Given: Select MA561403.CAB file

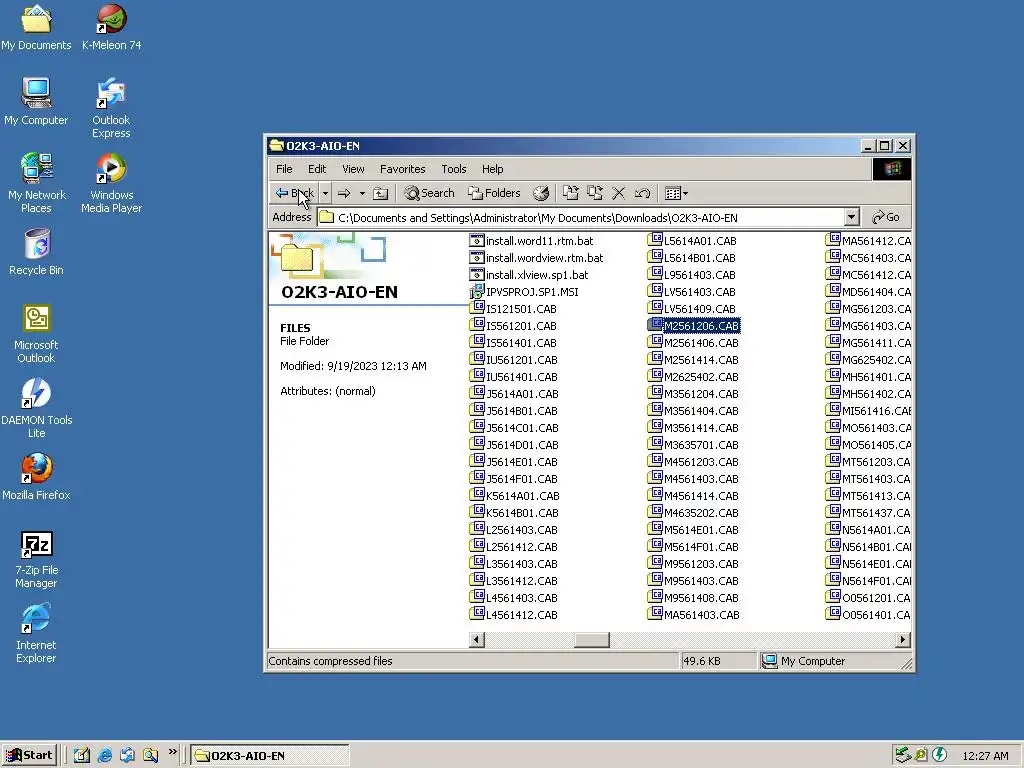Looking at the screenshot, I should pos(694,614).
